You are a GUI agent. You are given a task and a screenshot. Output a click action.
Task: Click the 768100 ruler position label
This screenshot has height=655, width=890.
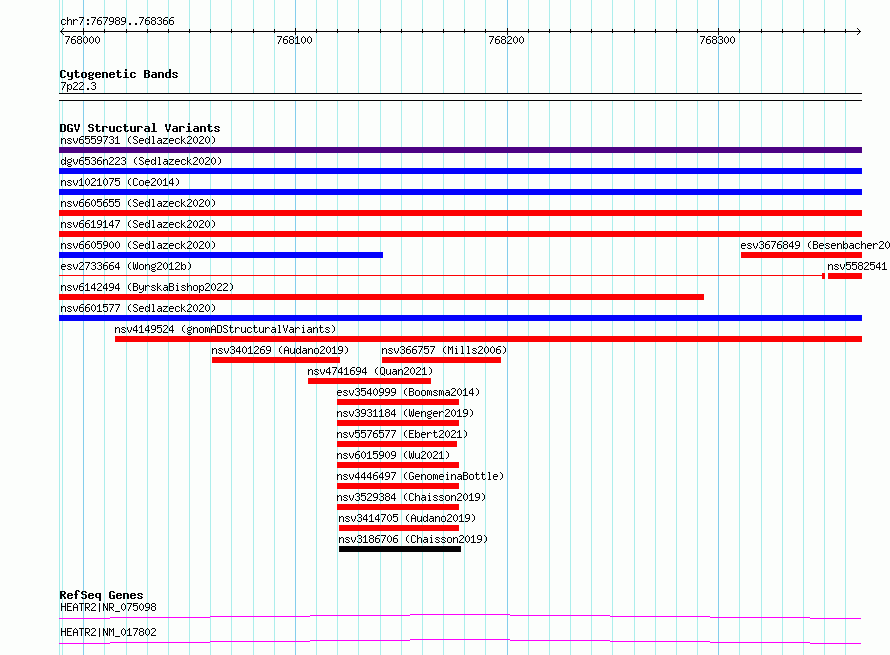294,40
